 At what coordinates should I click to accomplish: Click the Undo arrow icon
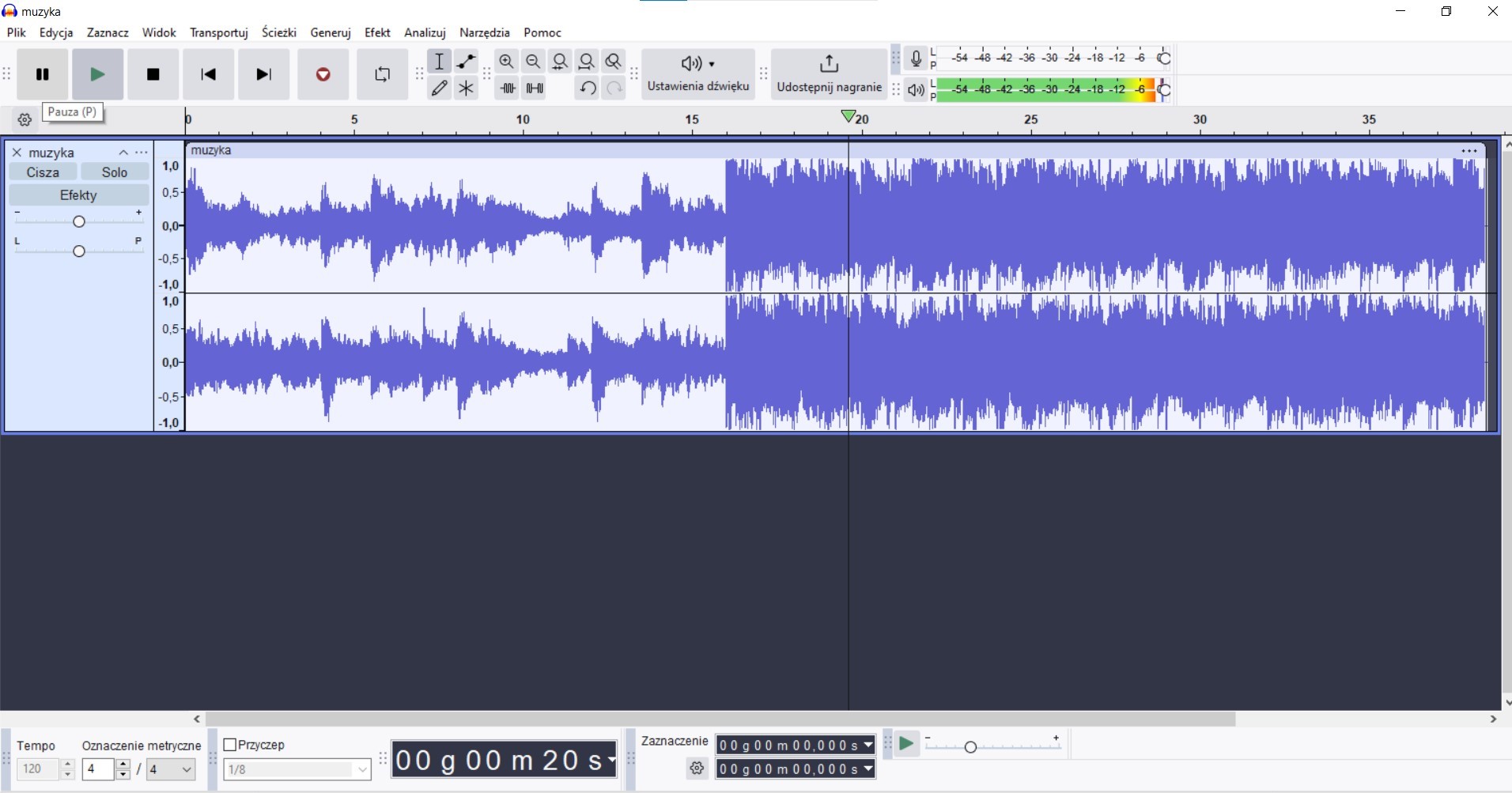(587, 88)
